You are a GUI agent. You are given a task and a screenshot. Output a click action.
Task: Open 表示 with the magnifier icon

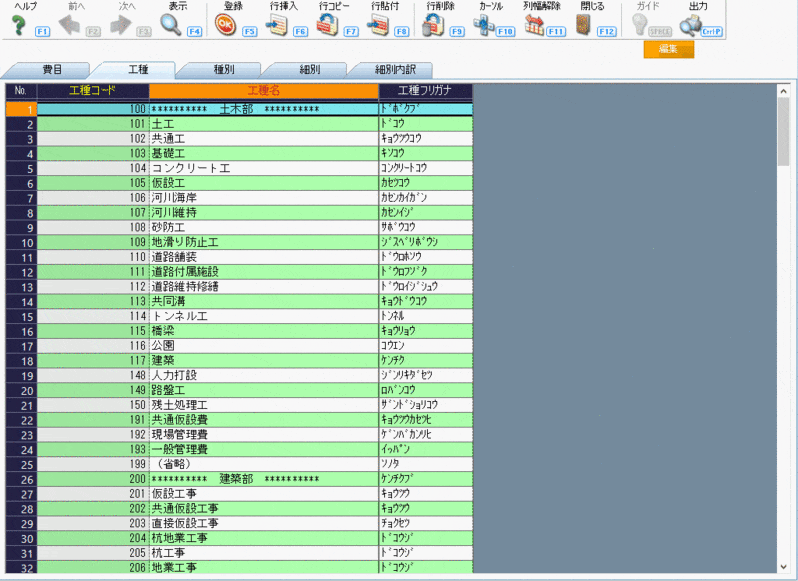click(x=171, y=25)
